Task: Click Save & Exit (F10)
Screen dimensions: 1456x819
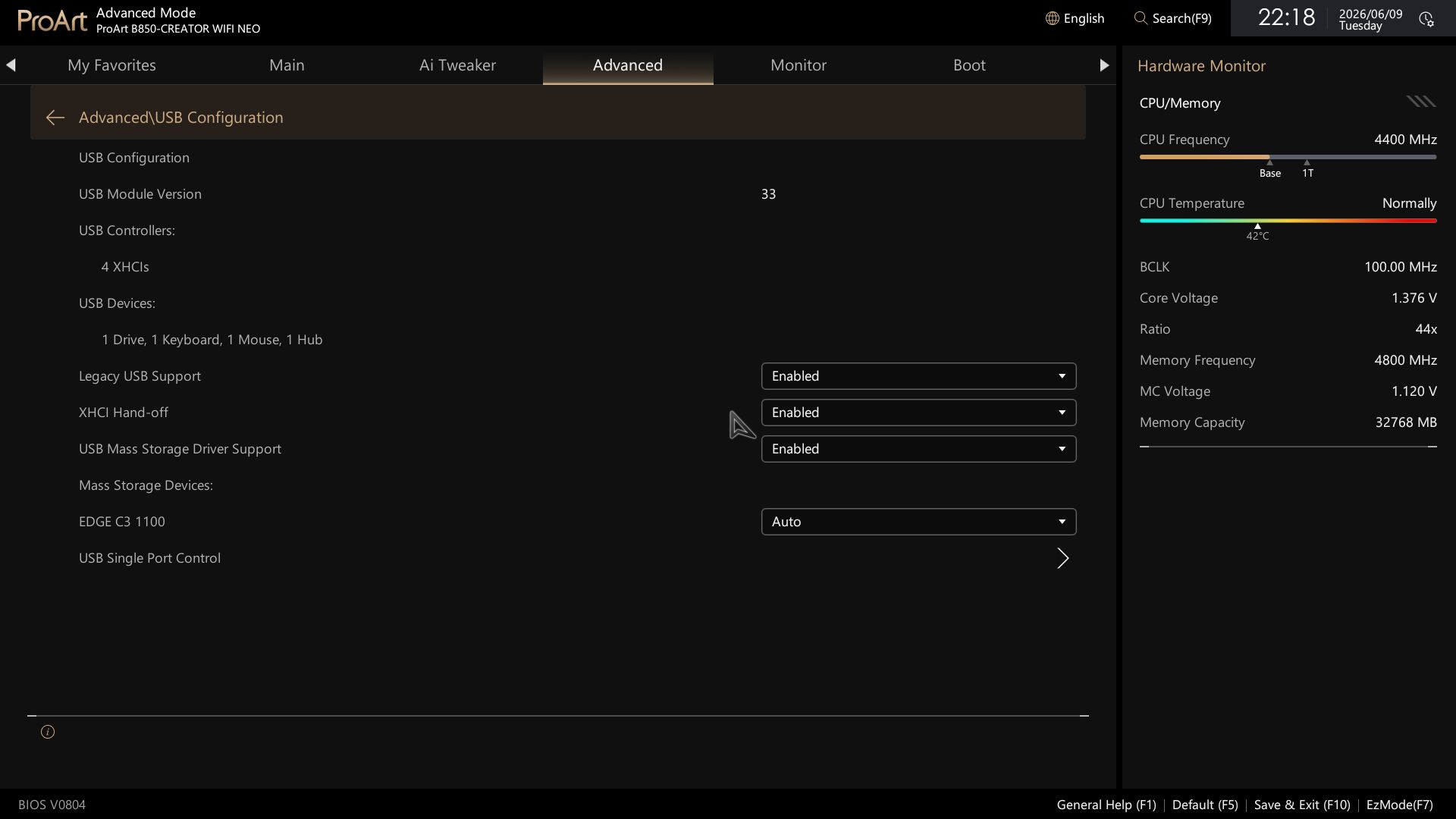Action: click(x=1302, y=805)
